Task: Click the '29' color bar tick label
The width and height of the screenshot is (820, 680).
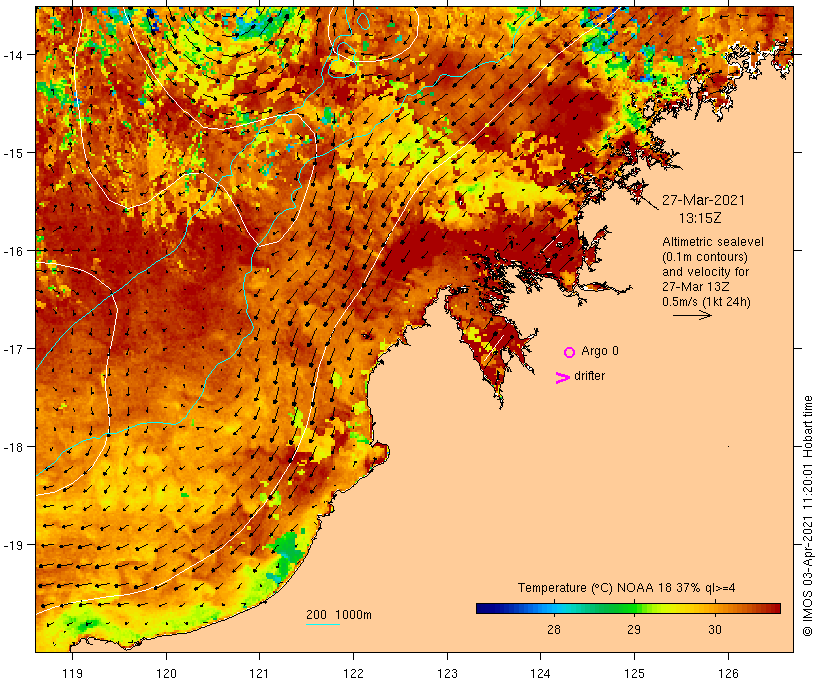Action: [x=634, y=630]
